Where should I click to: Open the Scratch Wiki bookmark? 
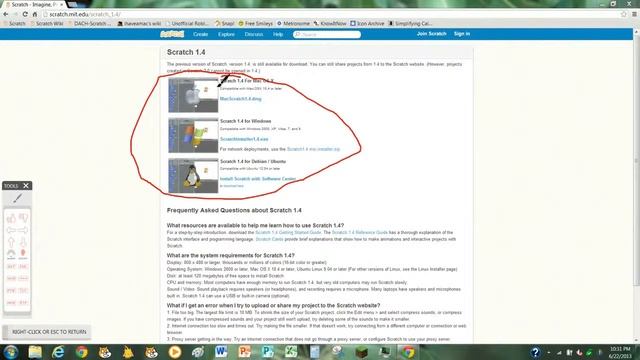(x=47, y=24)
